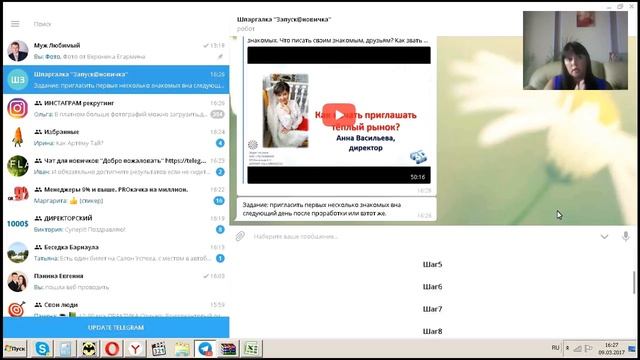Click the chat header title Шпаргалка "Запуск@новичка"
The image size is (640, 360).
[x=284, y=19]
